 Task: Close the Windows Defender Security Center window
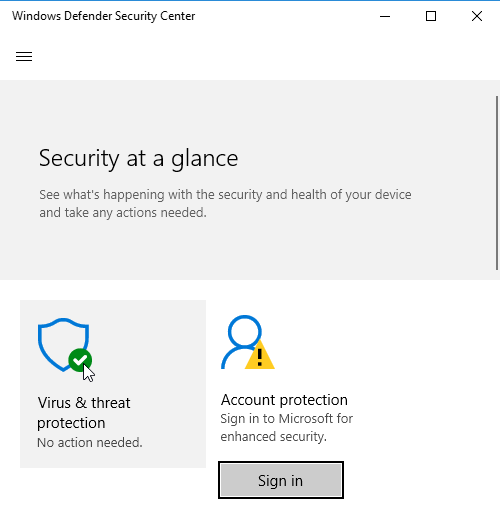coord(477,16)
